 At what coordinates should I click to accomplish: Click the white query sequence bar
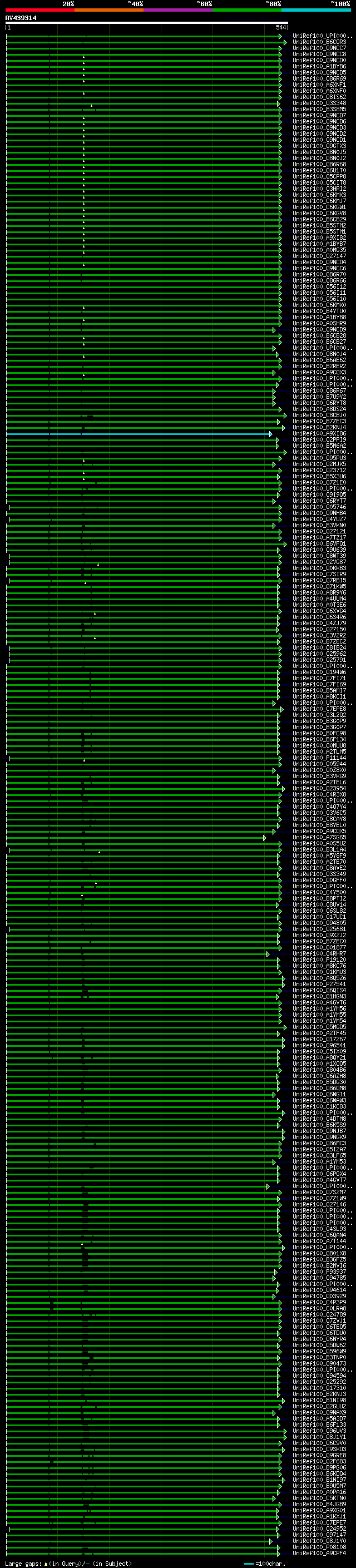coord(147,23)
